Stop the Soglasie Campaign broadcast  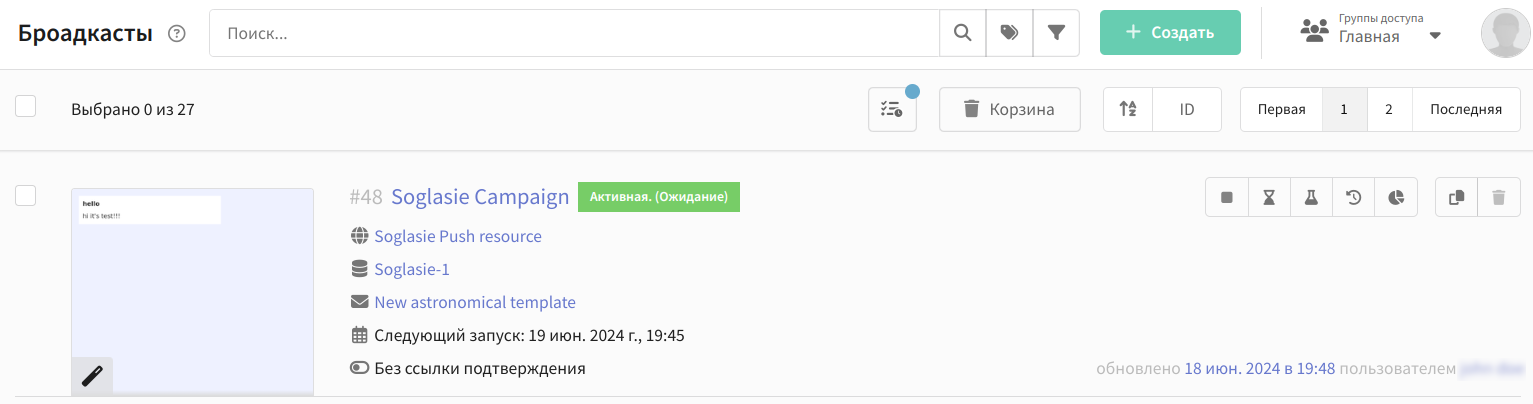coord(1227,198)
